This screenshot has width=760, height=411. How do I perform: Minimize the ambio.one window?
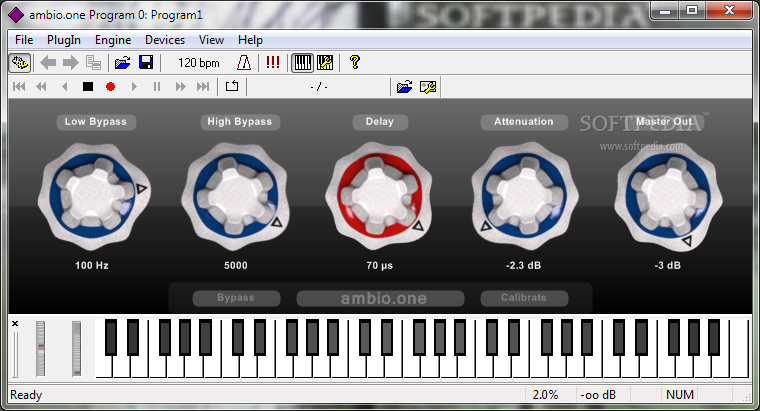click(665, 10)
